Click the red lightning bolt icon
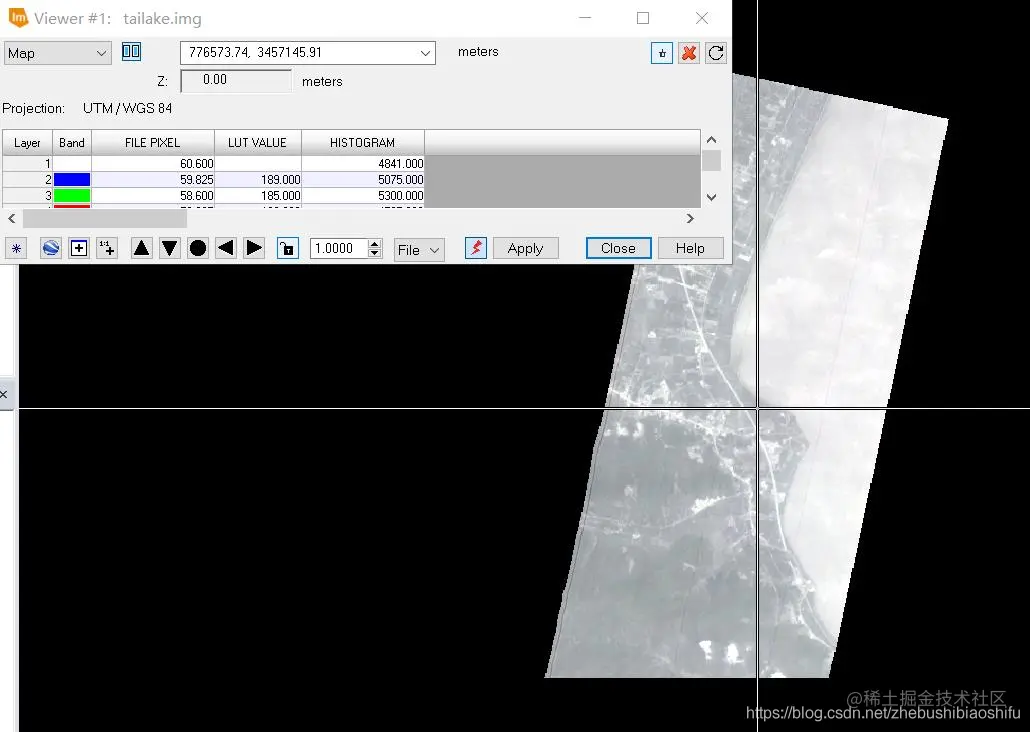Viewport: 1030px width, 732px height. point(476,248)
